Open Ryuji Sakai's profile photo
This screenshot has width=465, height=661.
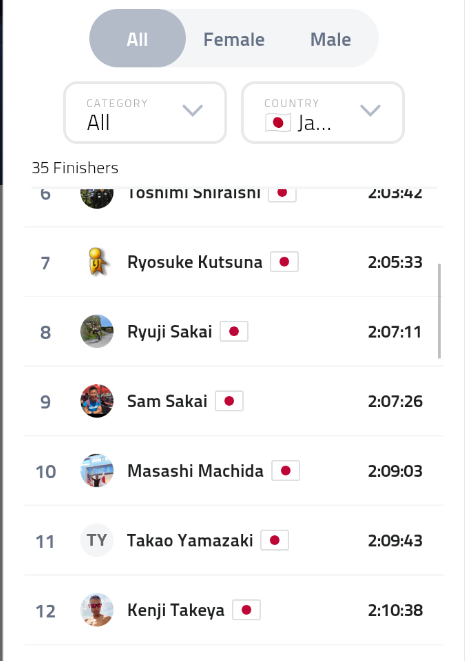pyautogui.click(x=97, y=331)
